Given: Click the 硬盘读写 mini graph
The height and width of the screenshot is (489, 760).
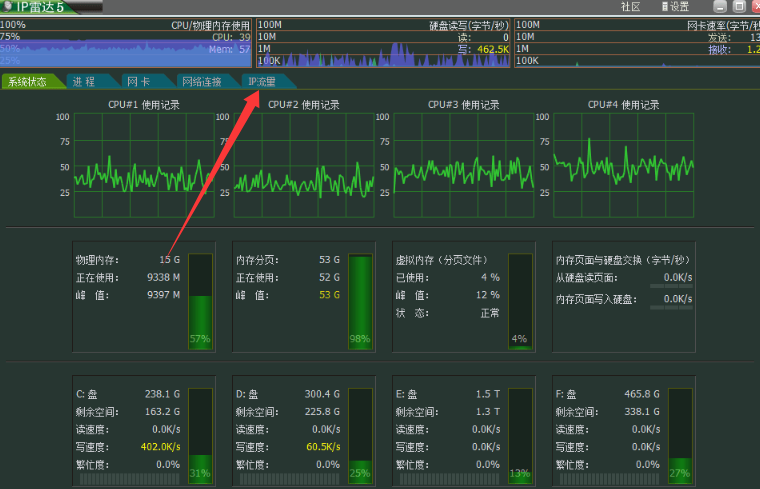Looking at the screenshot, I should pos(384,44).
